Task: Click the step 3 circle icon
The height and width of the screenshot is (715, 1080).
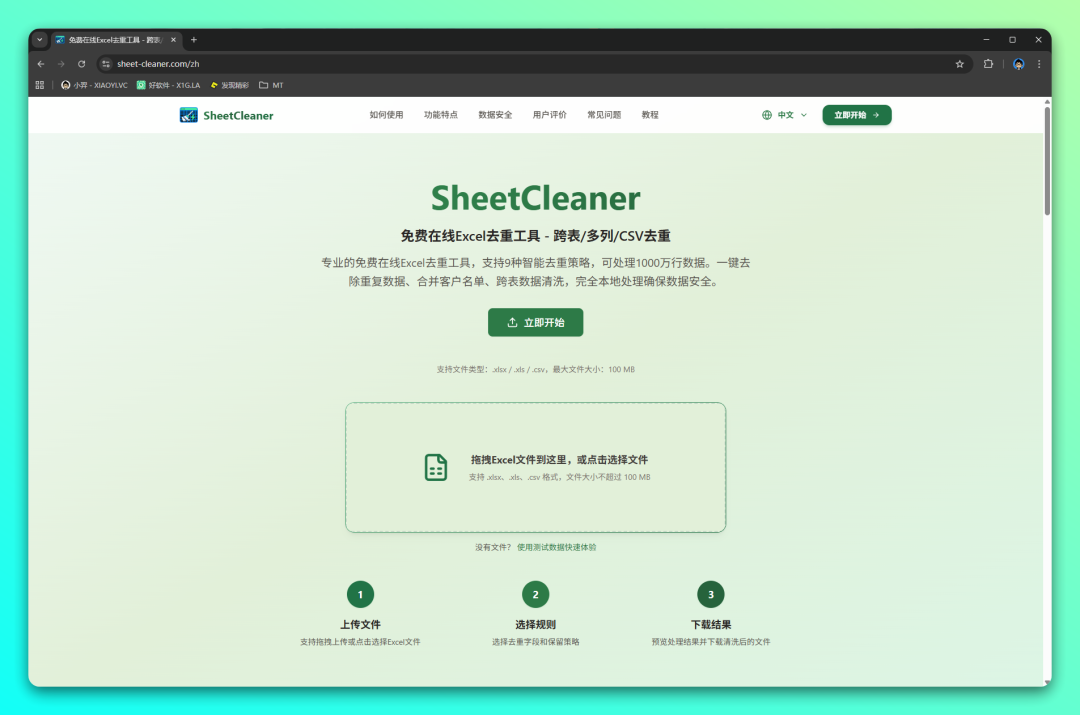Action: point(711,594)
